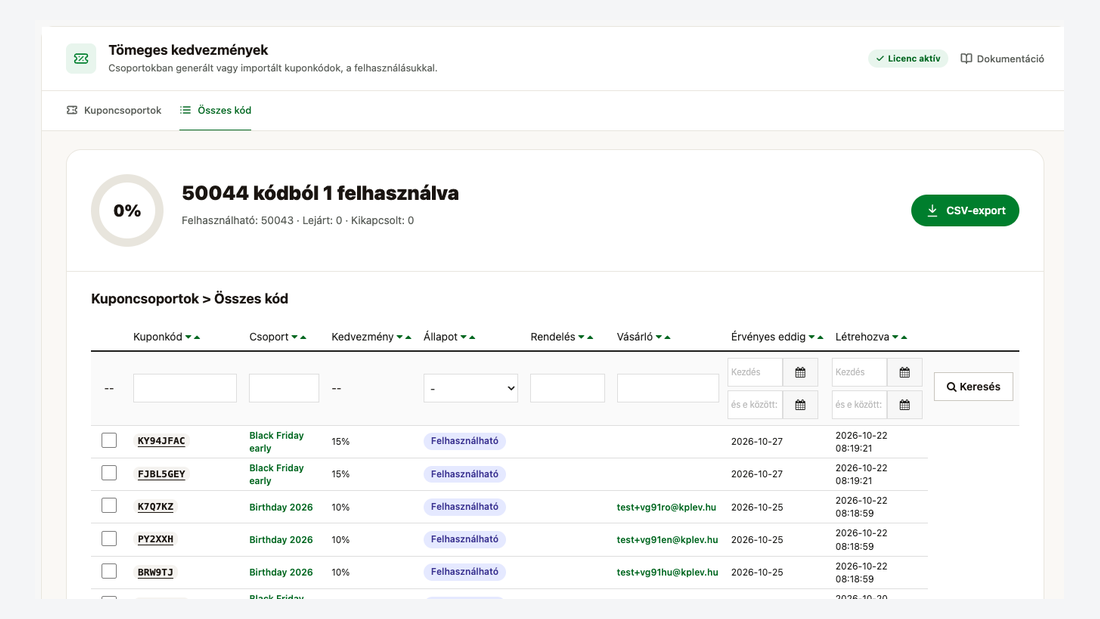The height and width of the screenshot is (619, 1100).
Task: Open the Dokumentáció link
Action: pos(1002,59)
